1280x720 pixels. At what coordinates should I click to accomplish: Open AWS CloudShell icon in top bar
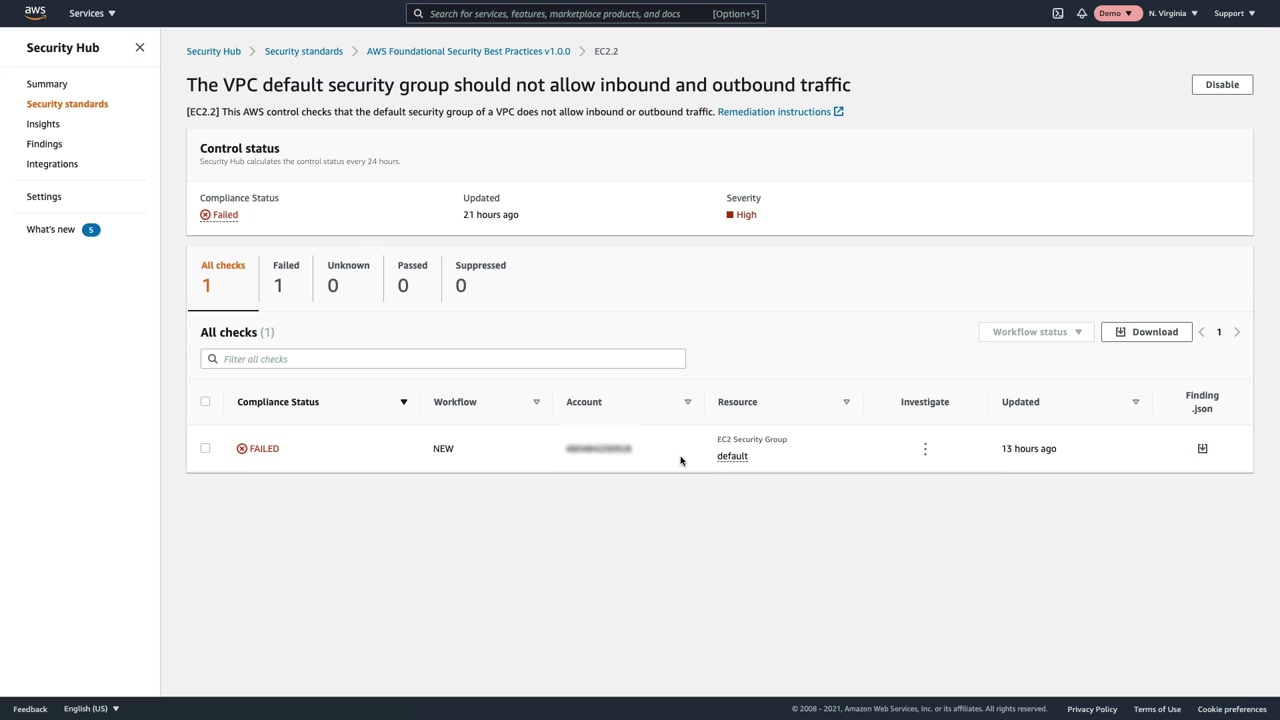(1057, 14)
